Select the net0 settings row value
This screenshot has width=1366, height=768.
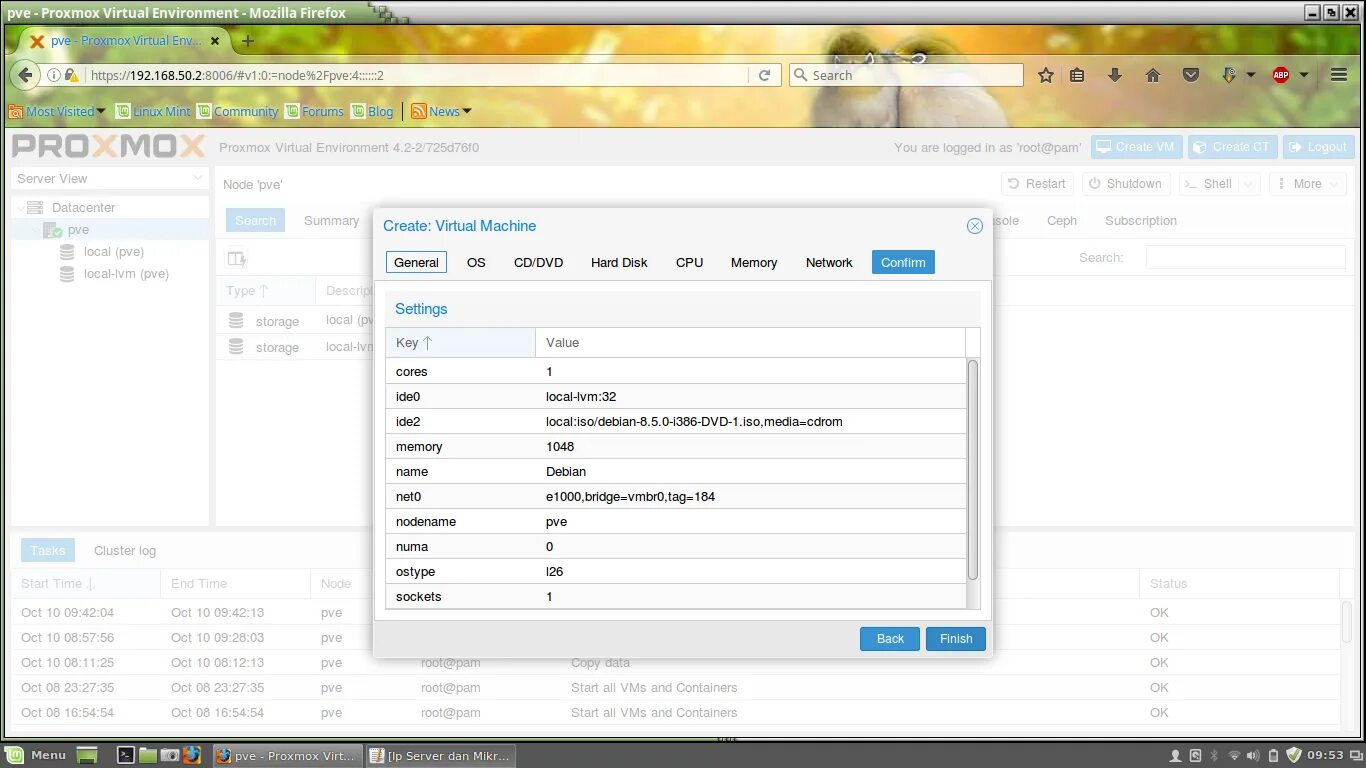click(x=630, y=496)
